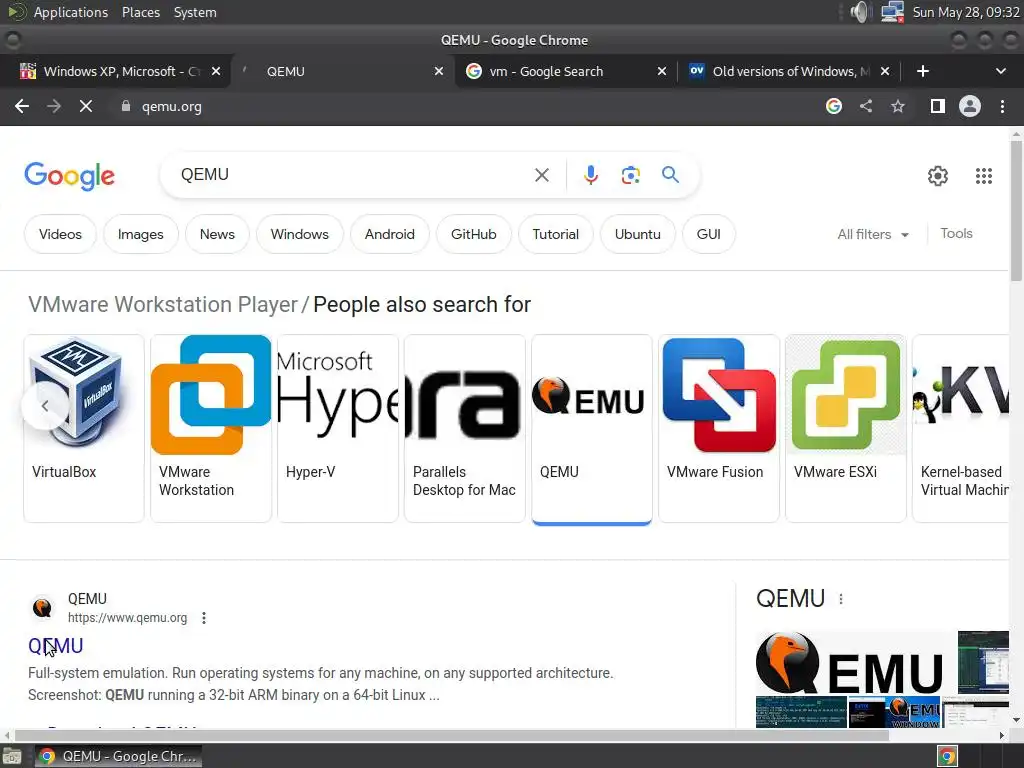Filter results by News
Viewport: 1024px width, 768px height.
tap(217, 234)
